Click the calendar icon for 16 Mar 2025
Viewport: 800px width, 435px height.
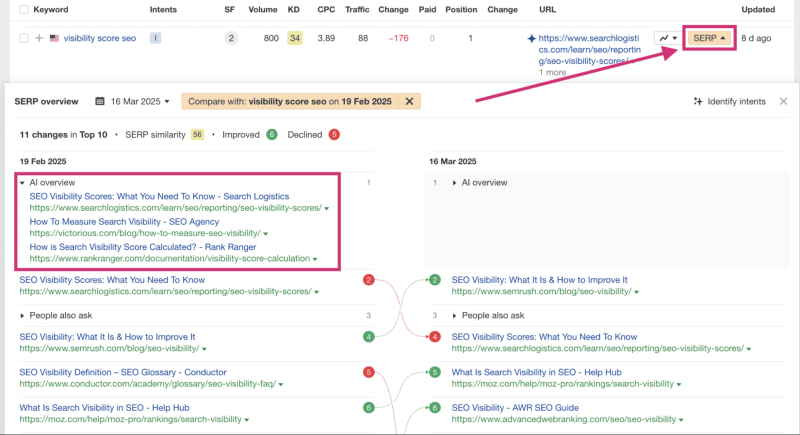(x=100, y=102)
